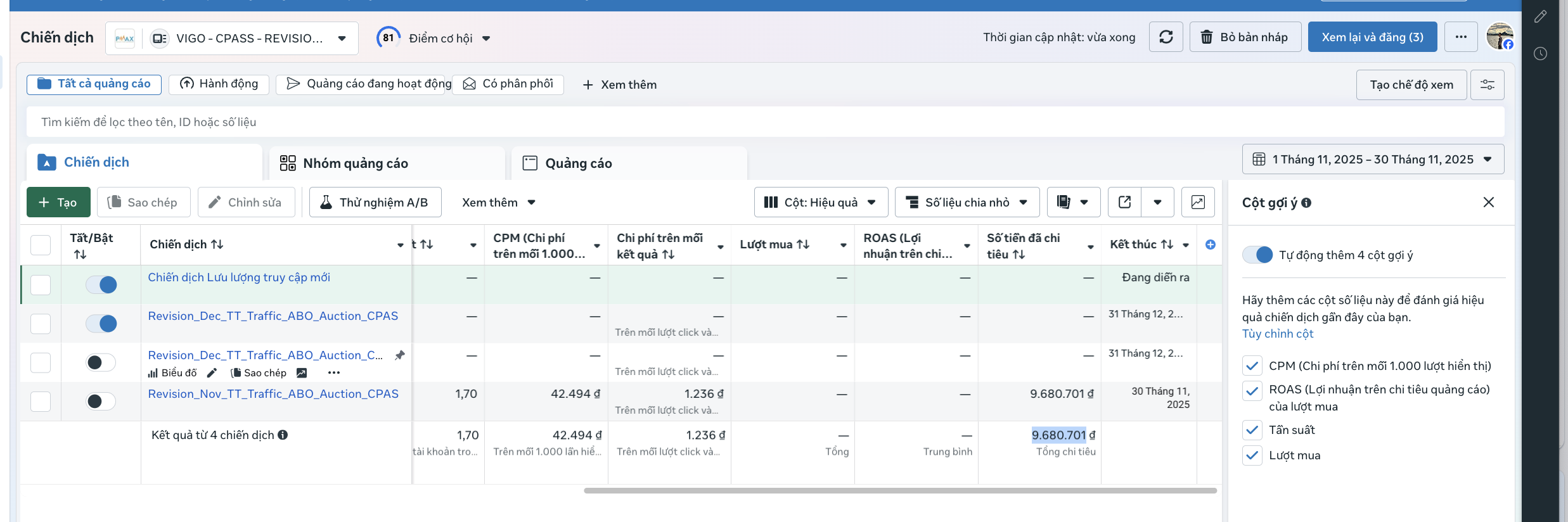This screenshot has height=522, width=1568.
Task: Open the Số liệu chia nhỏ dropdown
Action: point(967,202)
